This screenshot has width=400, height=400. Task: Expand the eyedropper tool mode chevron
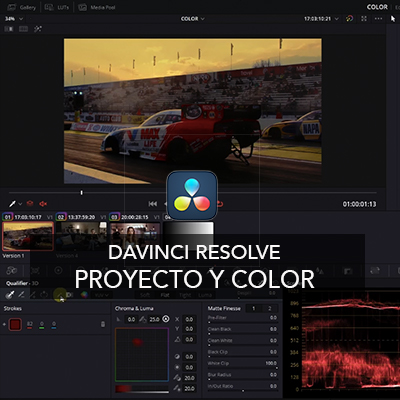click(20, 204)
